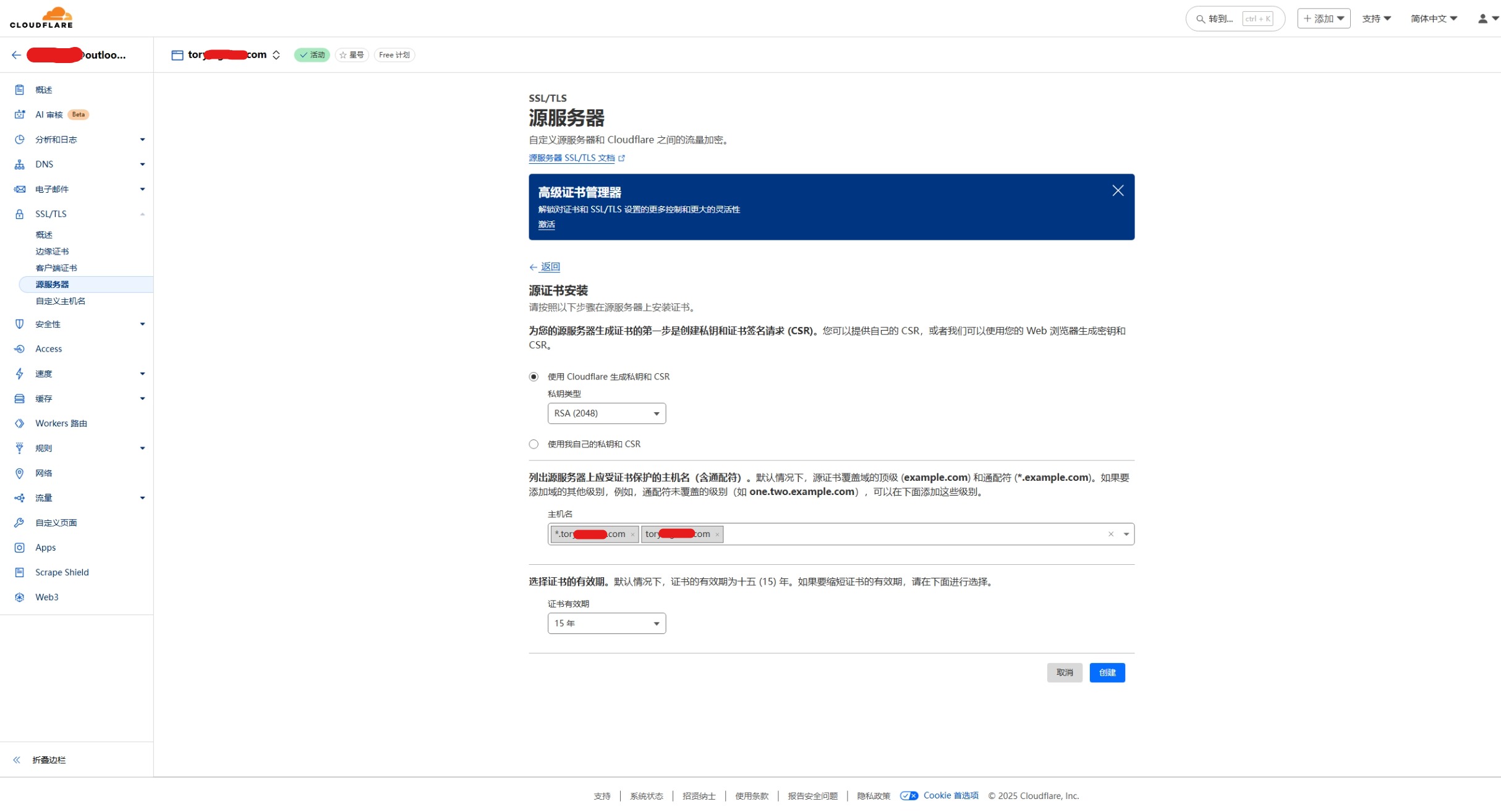Open the 证书有效期 15 年 dropdown
This screenshot has height=812, width=1501.
[606, 624]
